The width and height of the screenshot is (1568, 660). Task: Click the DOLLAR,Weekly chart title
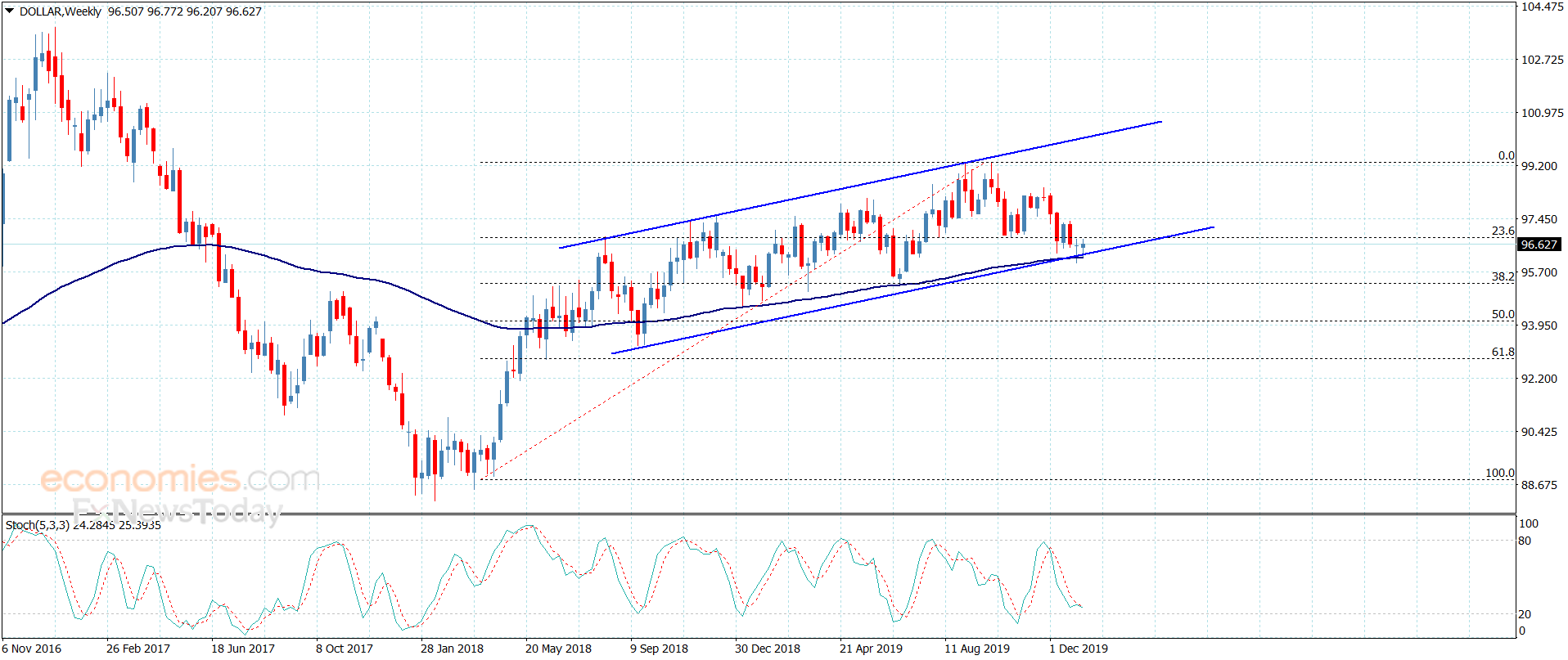tap(61, 11)
